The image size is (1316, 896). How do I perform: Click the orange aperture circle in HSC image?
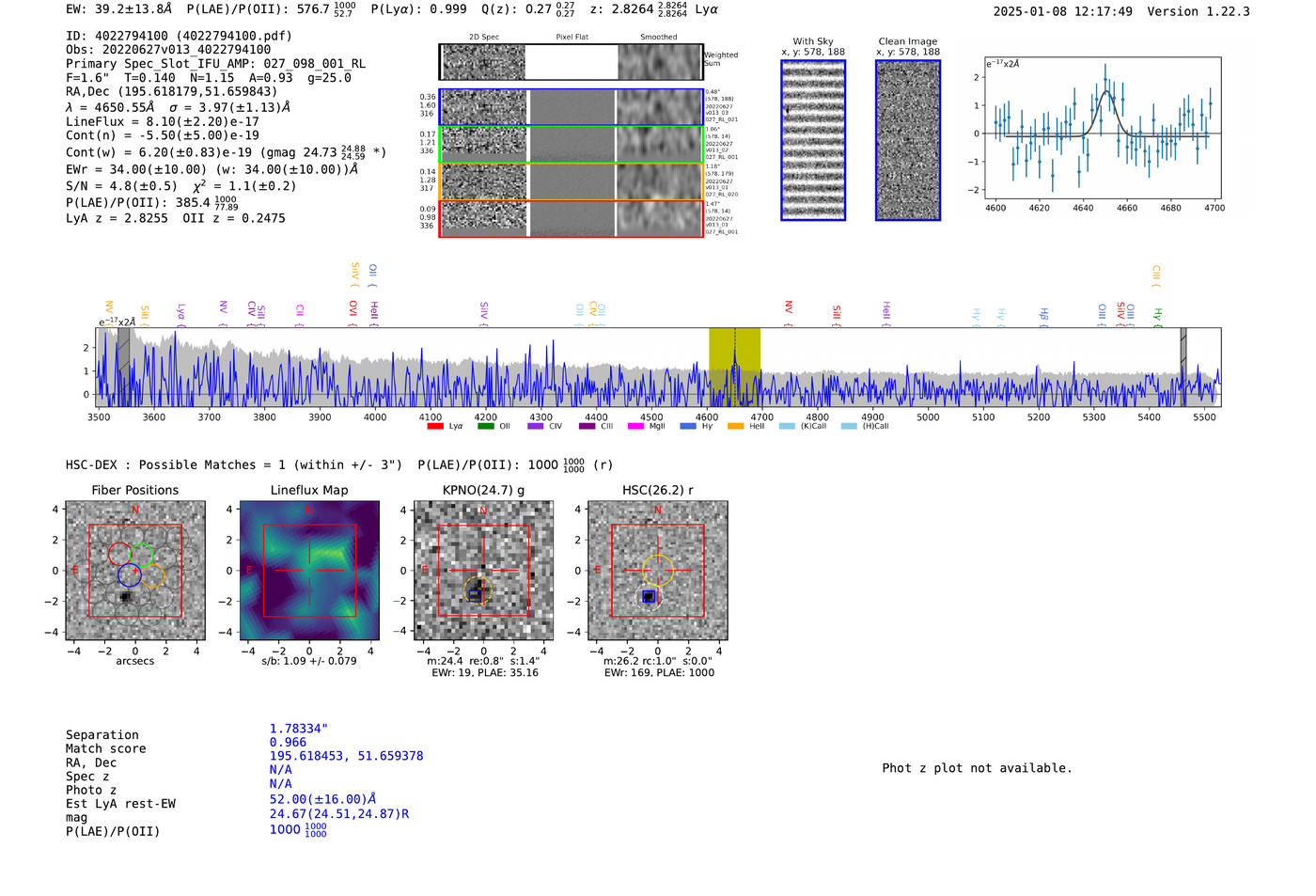[x=657, y=570]
